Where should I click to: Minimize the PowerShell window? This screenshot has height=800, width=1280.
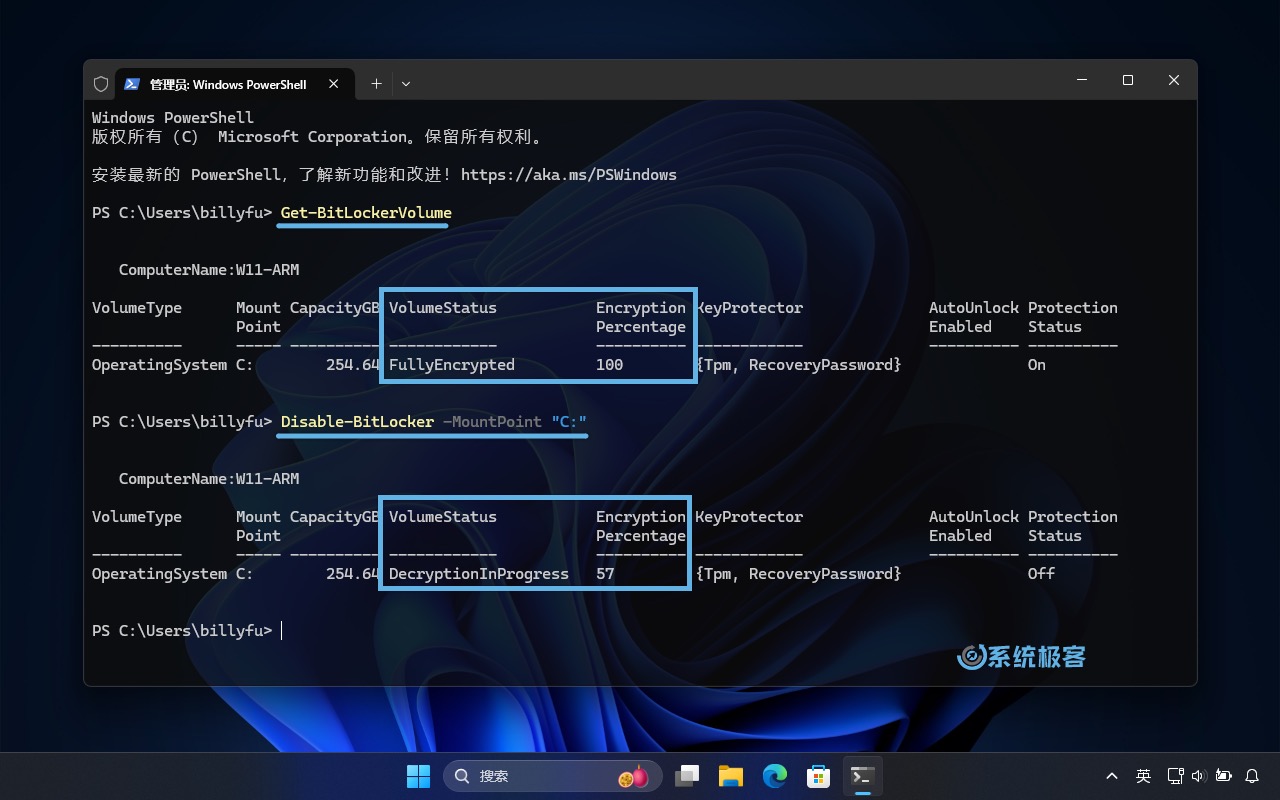(x=1082, y=80)
